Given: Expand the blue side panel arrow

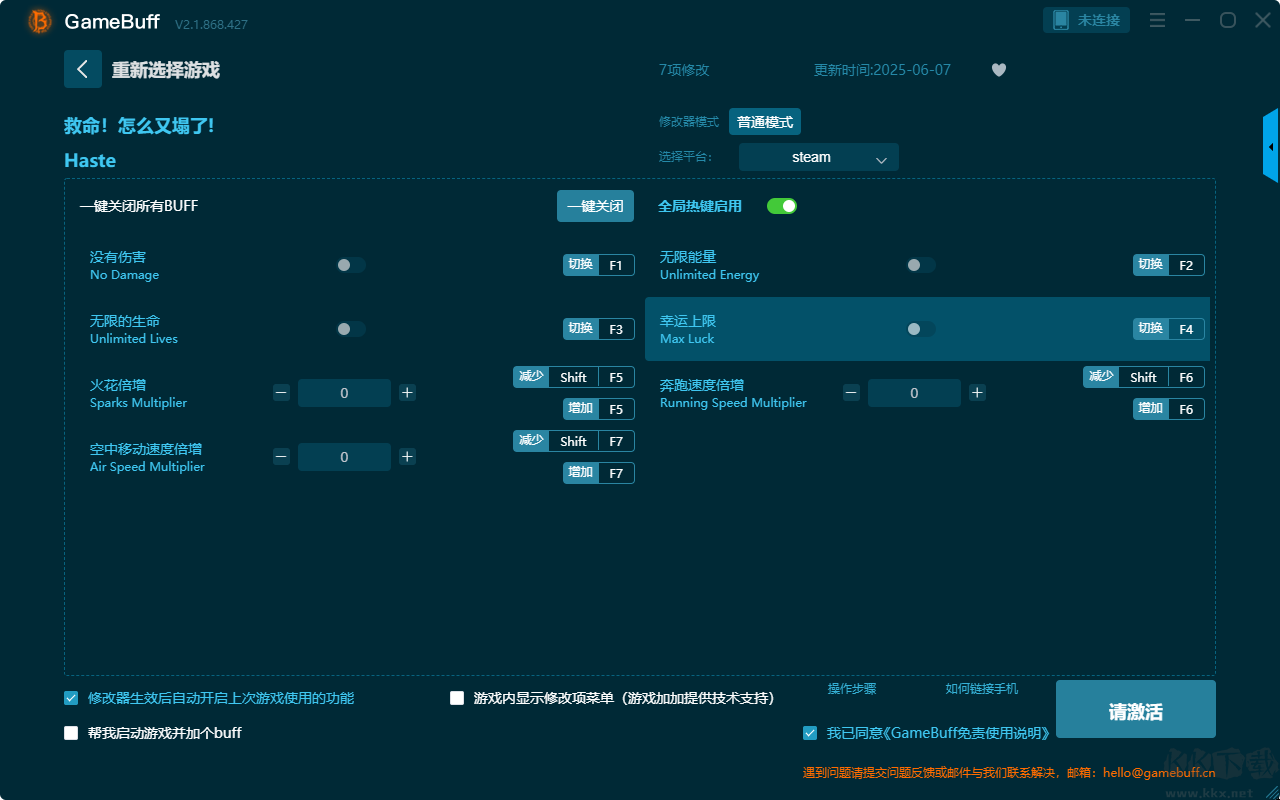Looking at the screenshot, I should pos(1271,146).
